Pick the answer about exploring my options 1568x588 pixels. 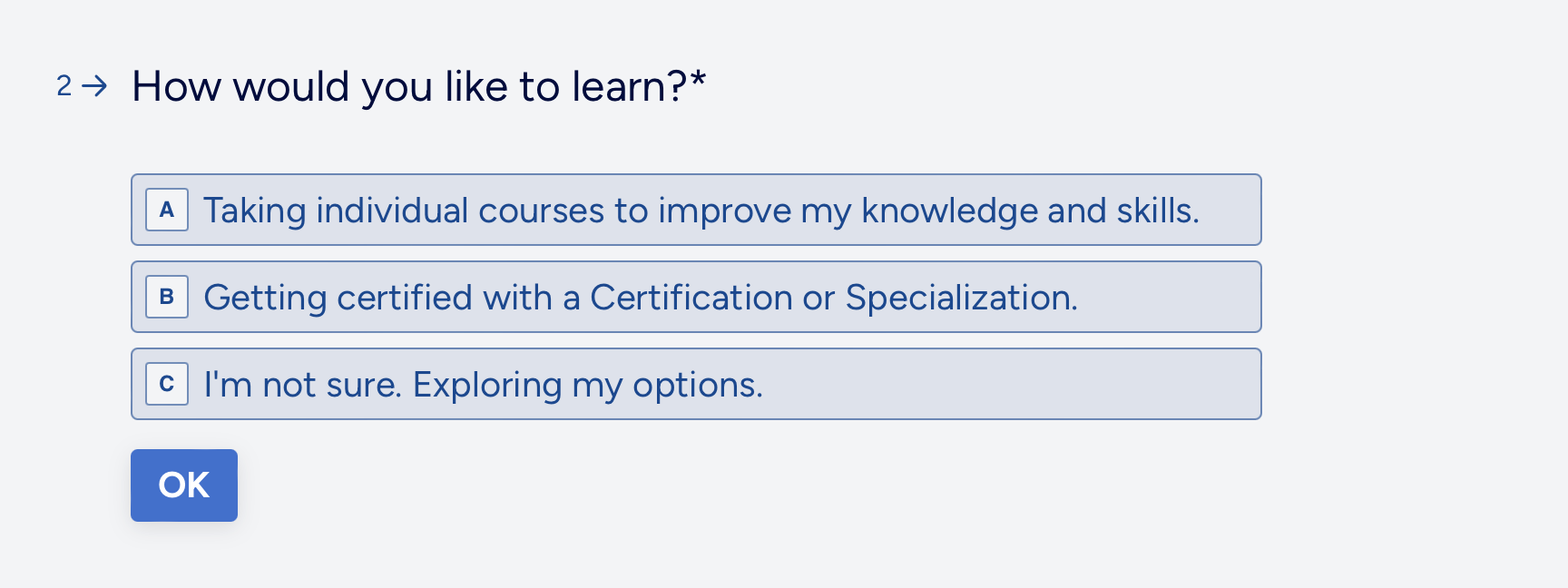[696, 384]
